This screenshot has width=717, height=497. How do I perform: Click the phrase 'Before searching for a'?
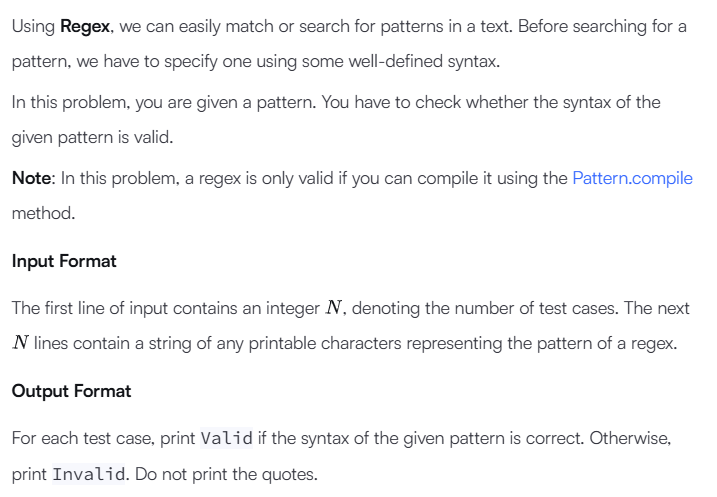602,27
